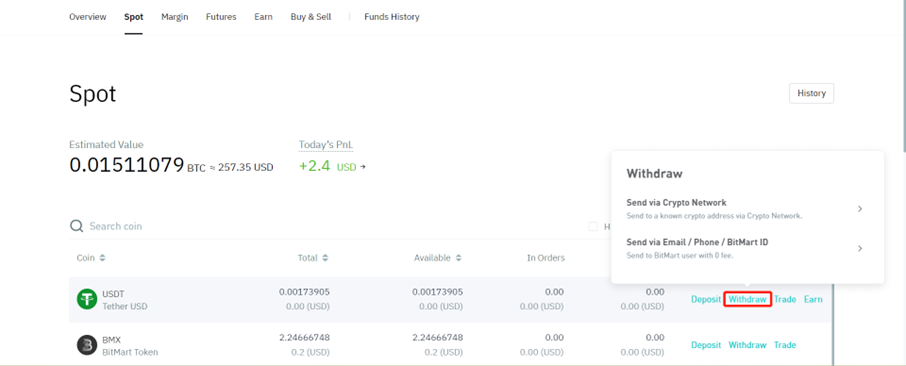
Task: Click Trade link for BMX row
Action: (x=785, y=345)
